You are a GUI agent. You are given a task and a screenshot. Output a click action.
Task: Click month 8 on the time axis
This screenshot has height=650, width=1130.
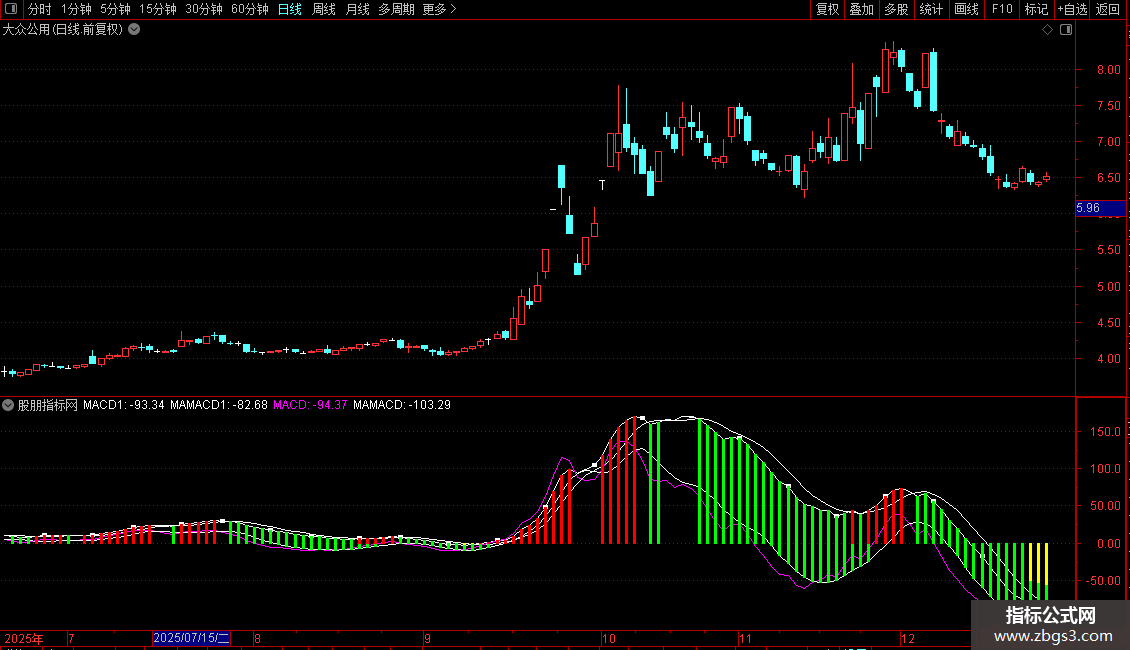(x=257, y=638)
